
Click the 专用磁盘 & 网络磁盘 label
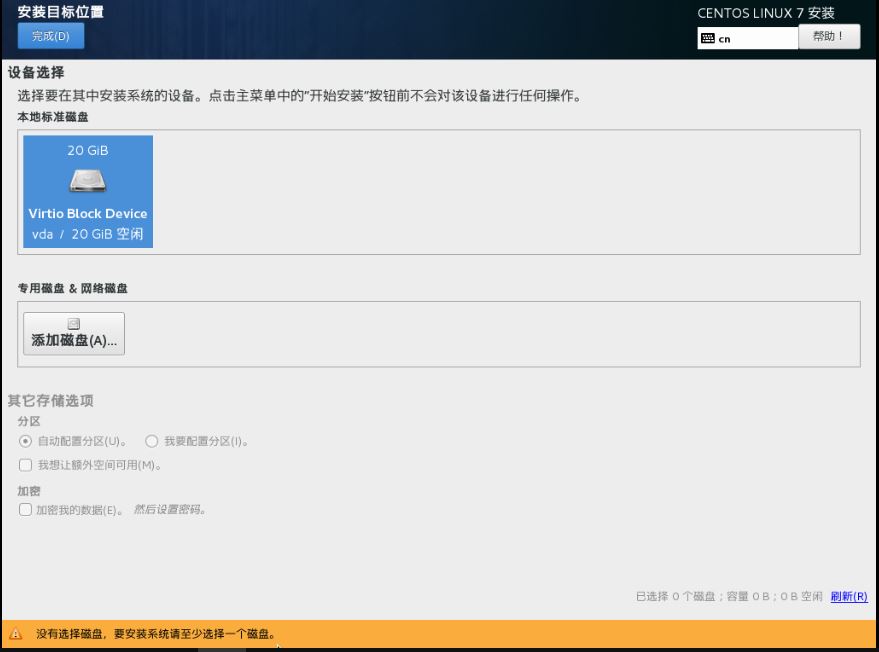tap(73, 288)
